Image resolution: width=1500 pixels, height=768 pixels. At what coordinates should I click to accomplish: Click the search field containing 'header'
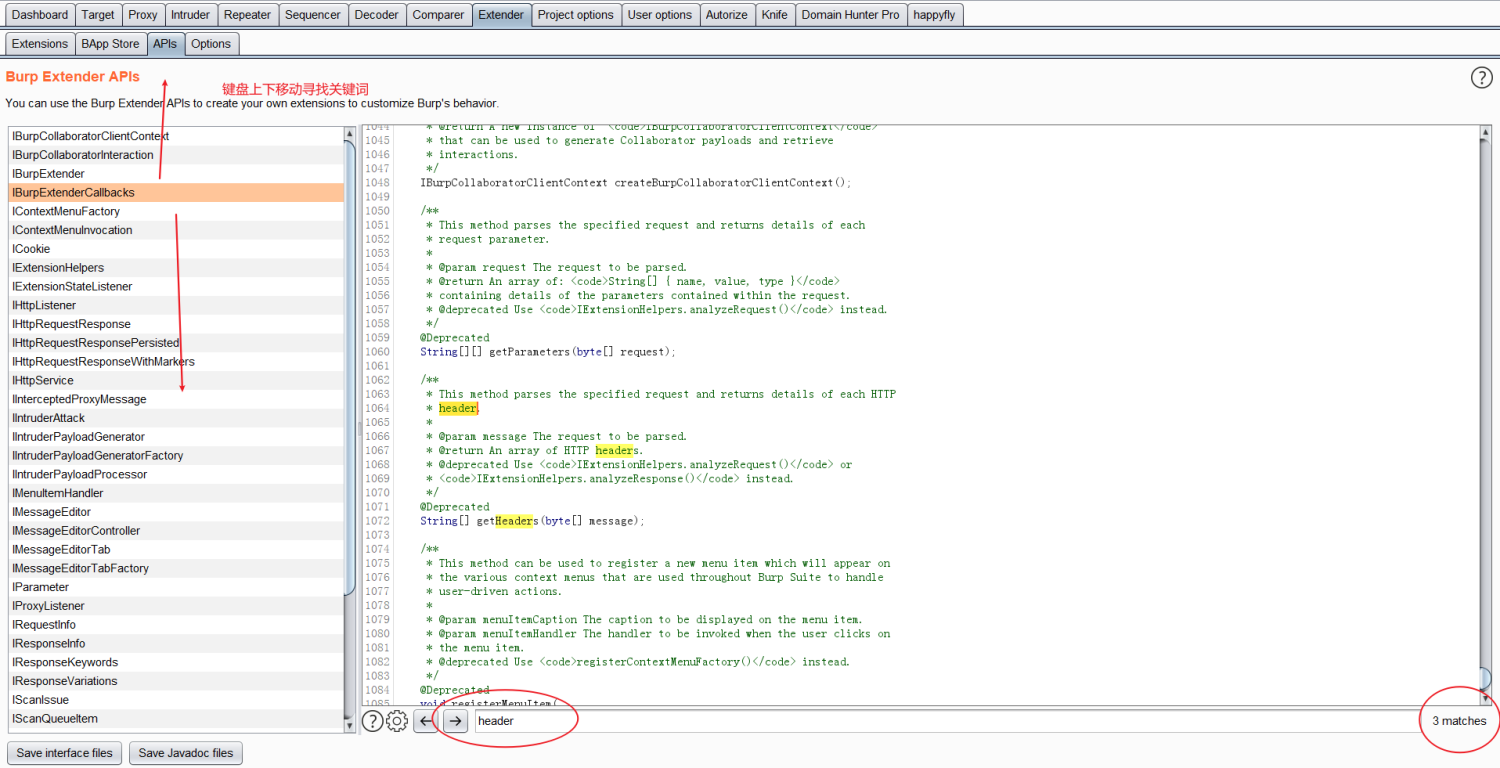tap(945, 721)
